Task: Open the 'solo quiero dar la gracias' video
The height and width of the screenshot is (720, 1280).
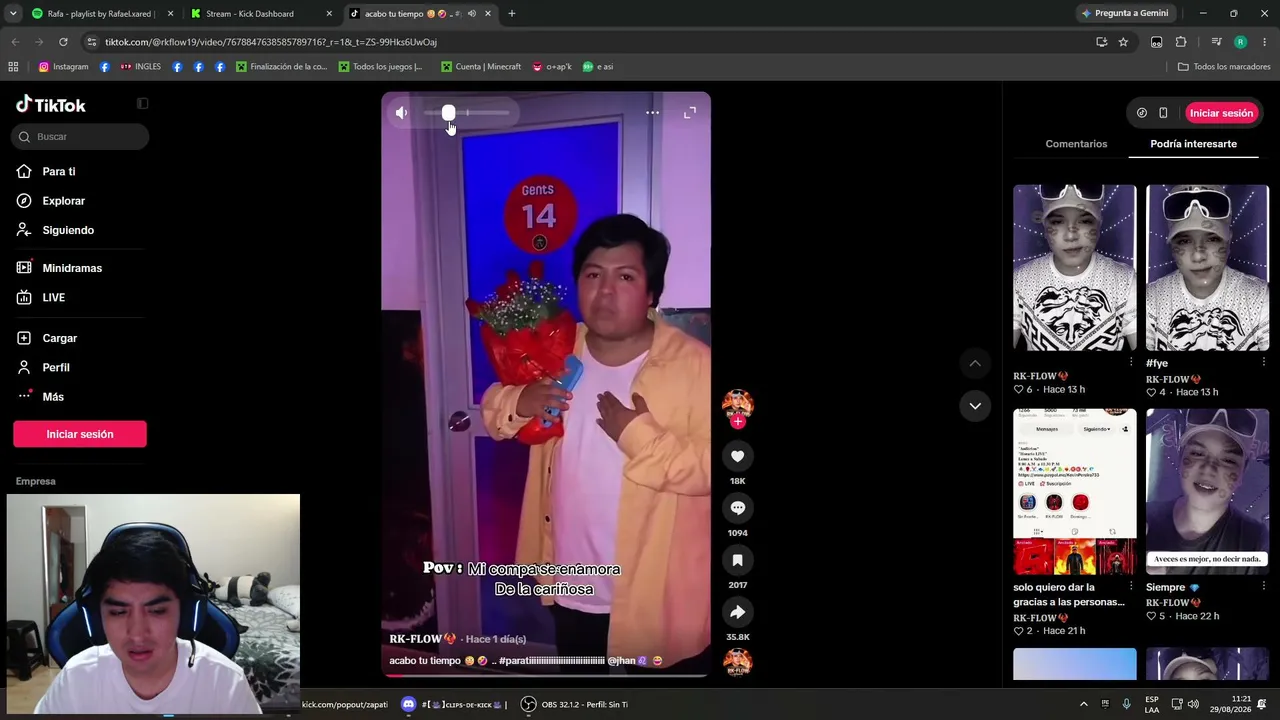Action: 1075,491
